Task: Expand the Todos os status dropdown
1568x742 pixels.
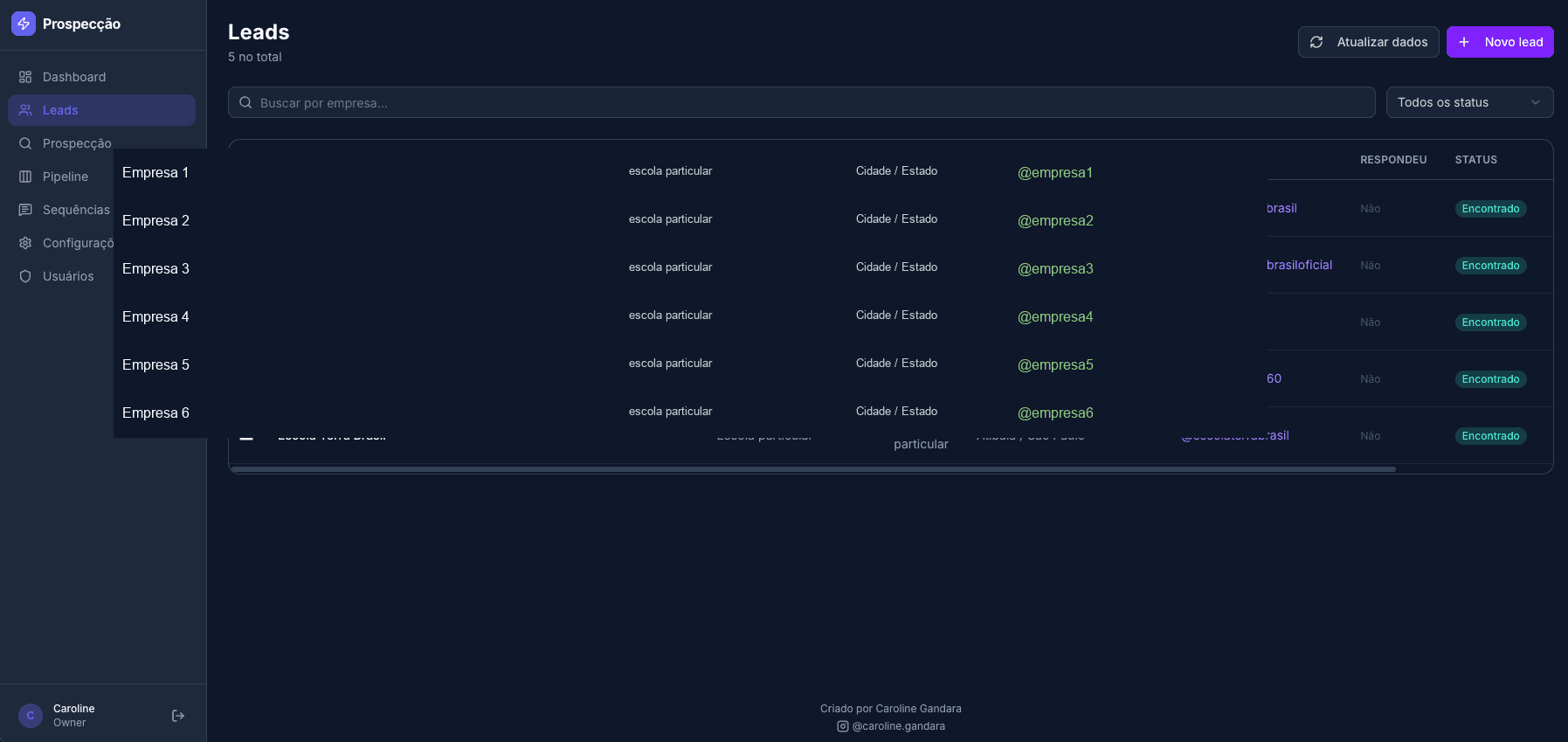Action: pyautogui.click(x=1469, y=102)
